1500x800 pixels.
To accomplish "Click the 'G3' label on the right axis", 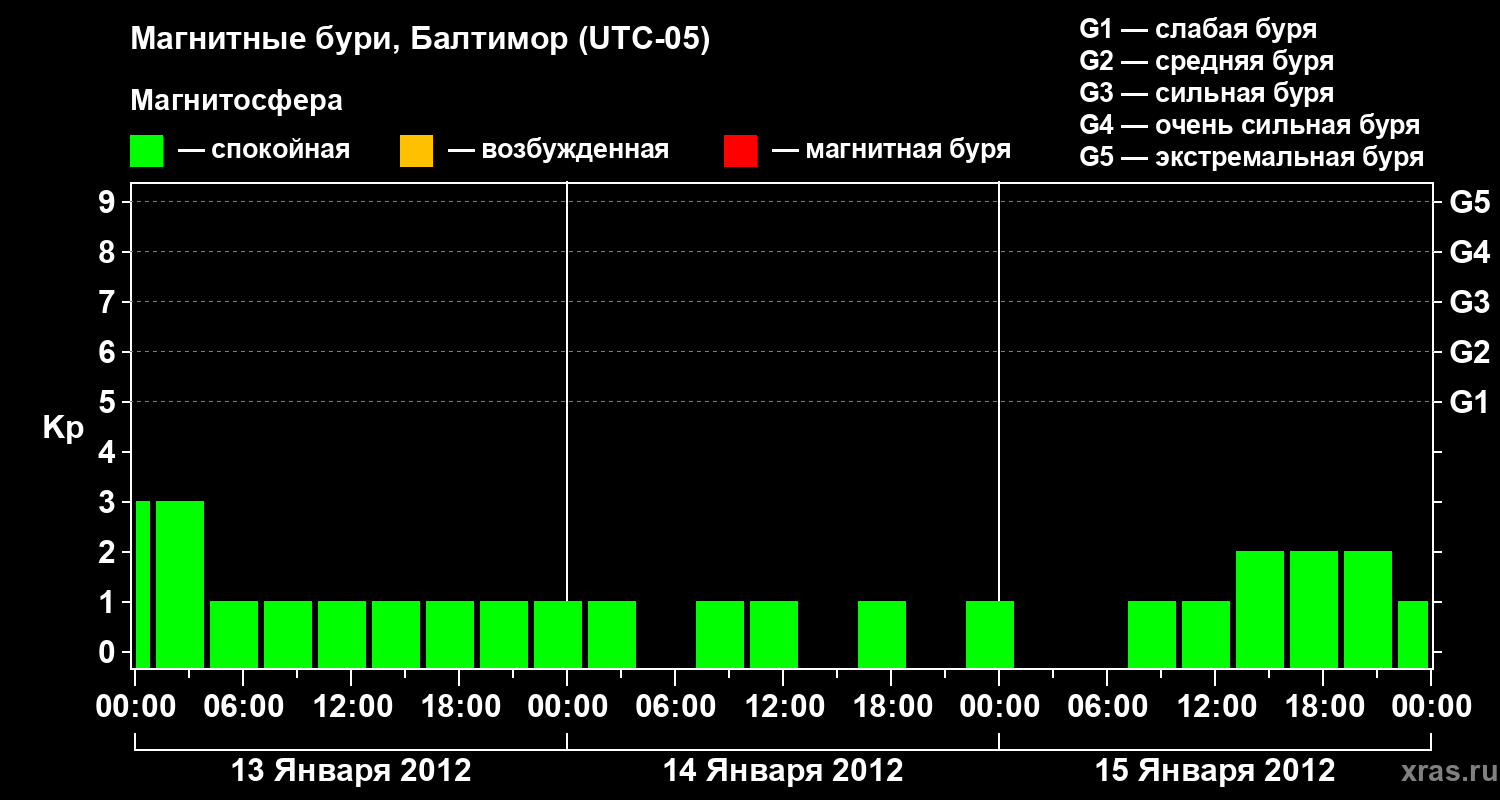I will [1469, 302].
